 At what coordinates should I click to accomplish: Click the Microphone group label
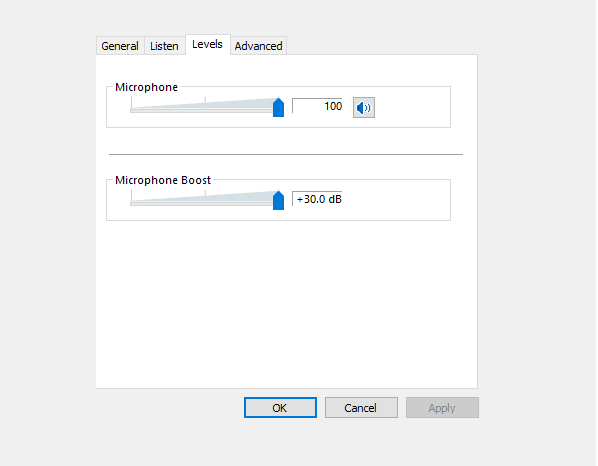click(146, 87)
